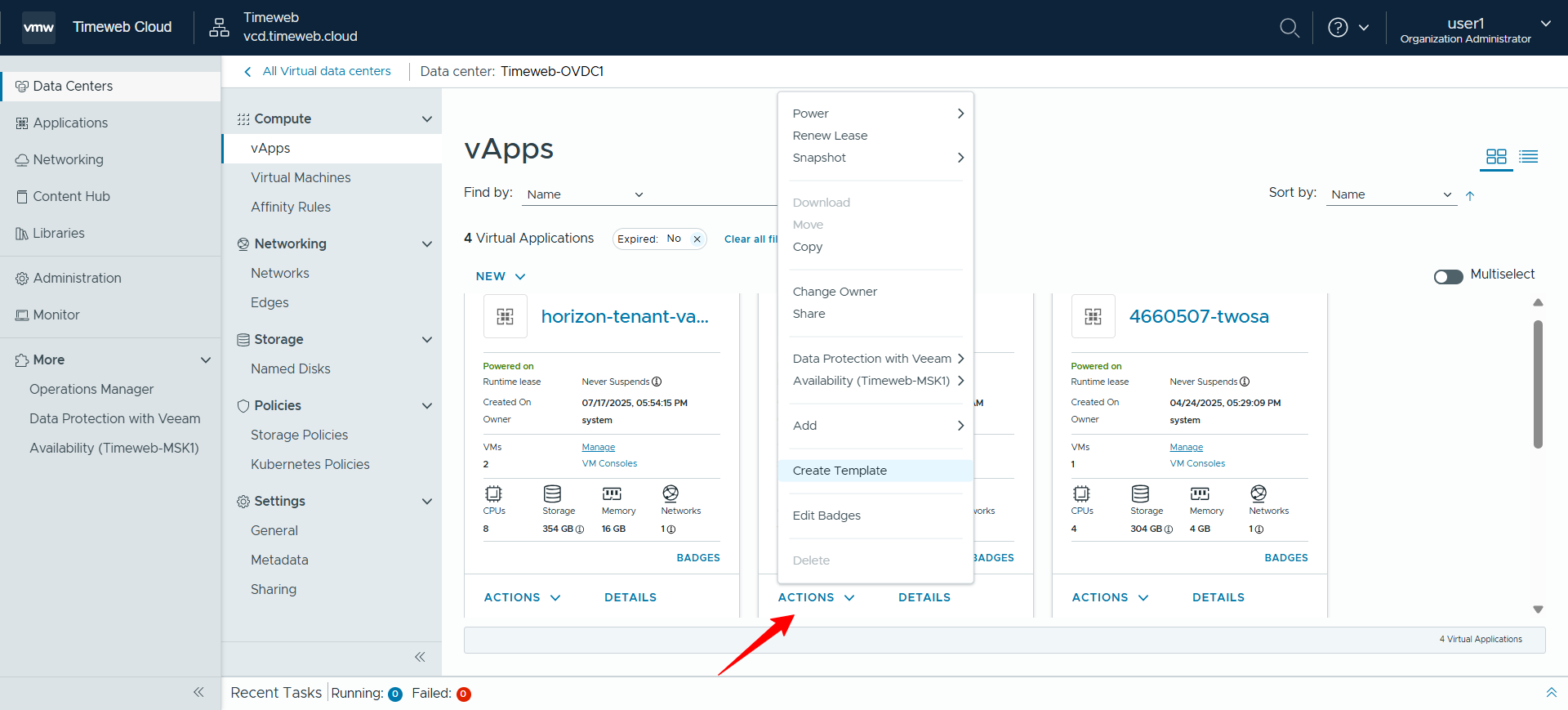Open Data Protection with Veeam submenu

875,359
